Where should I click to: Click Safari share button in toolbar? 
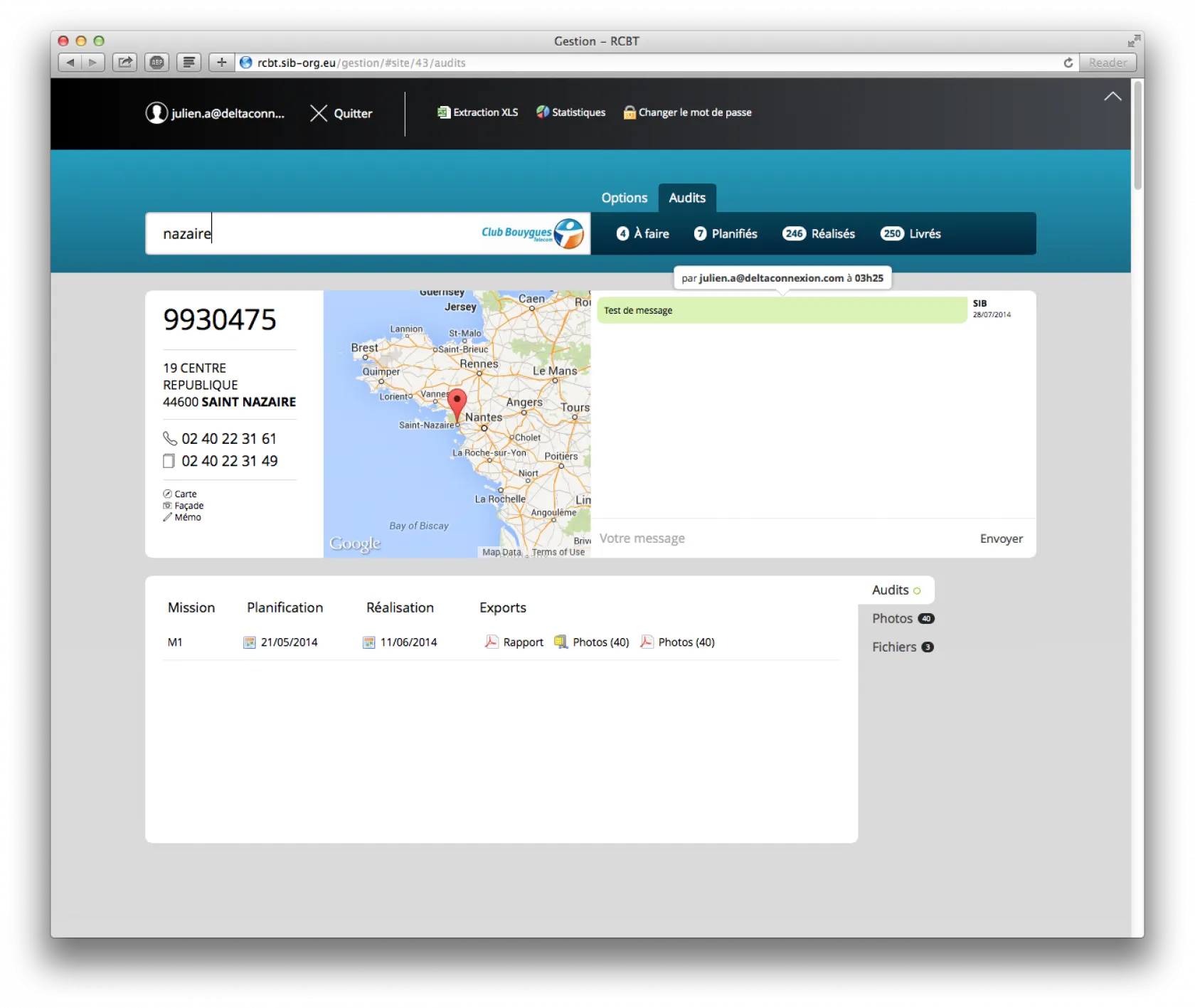click(x=125, y=63)
